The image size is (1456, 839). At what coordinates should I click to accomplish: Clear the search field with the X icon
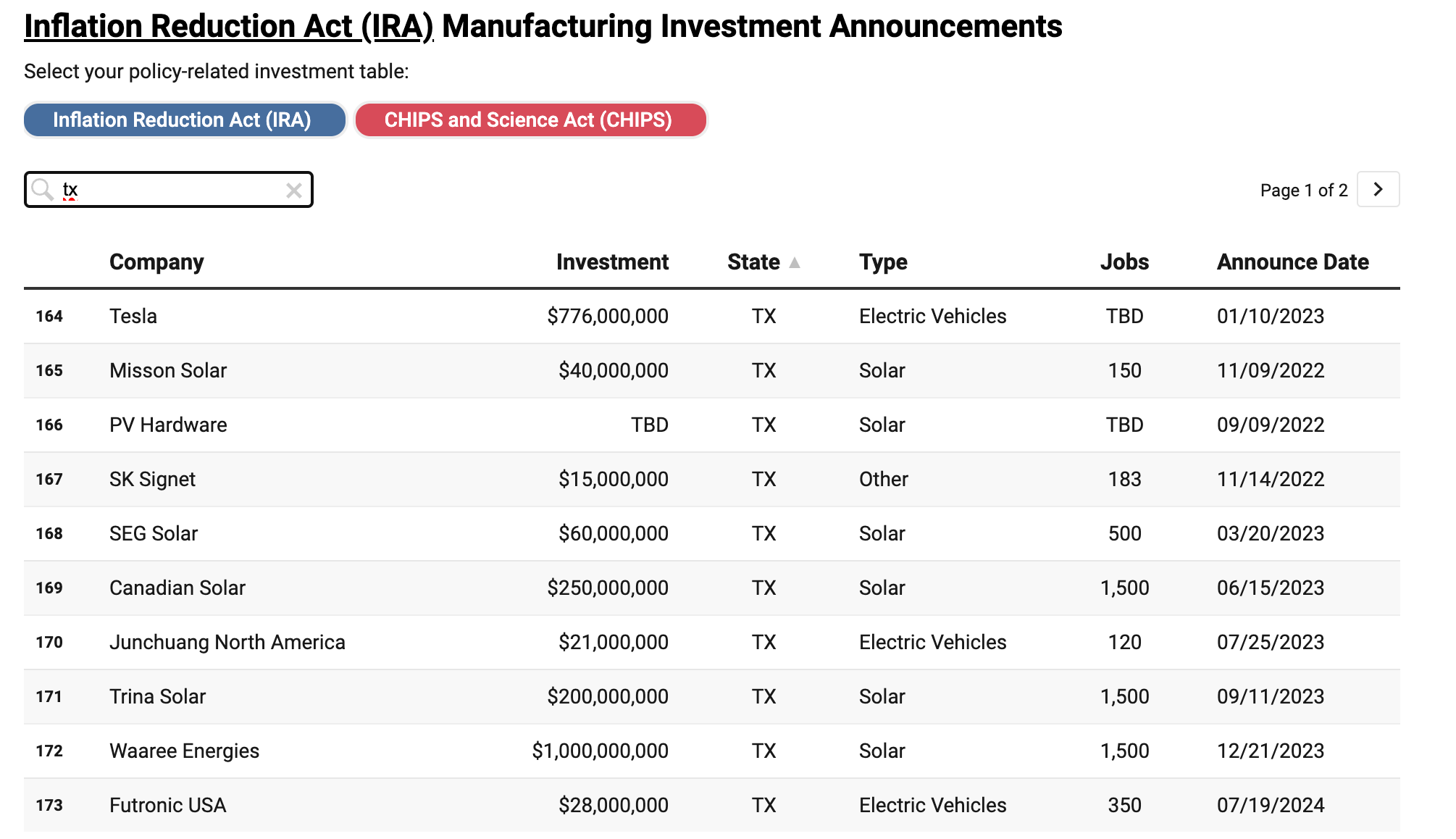click(x=293, y=190)
